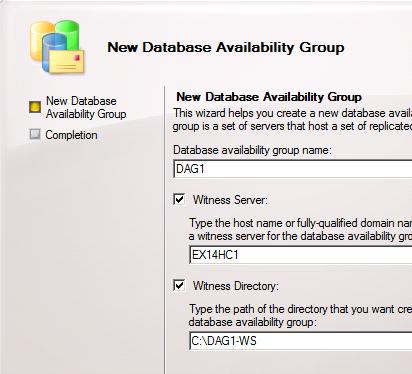The height and width of the screenshot is (374, 412).
Task: Uncheck the Witness Server checkbox
Action: pyautogui.click(x=179, y=200)
